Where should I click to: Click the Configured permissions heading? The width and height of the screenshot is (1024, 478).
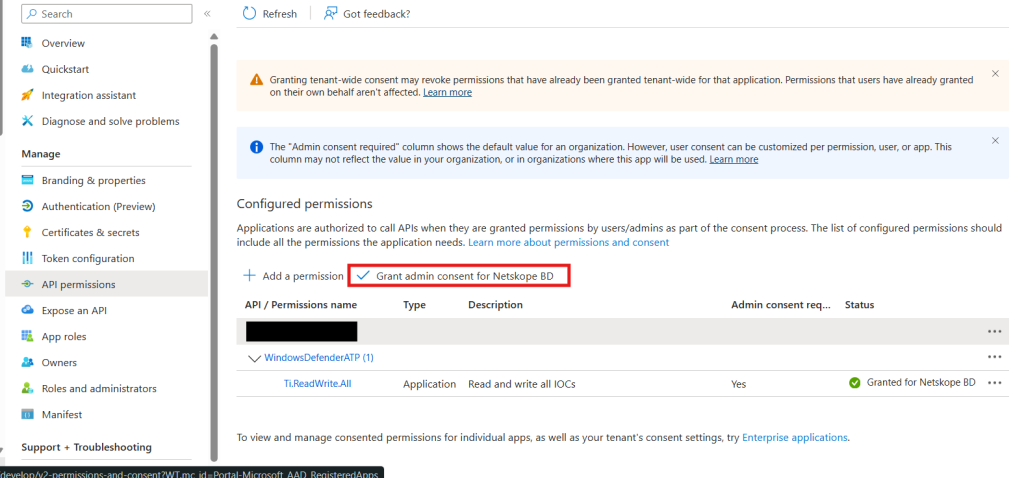click(x=304, y=204)
